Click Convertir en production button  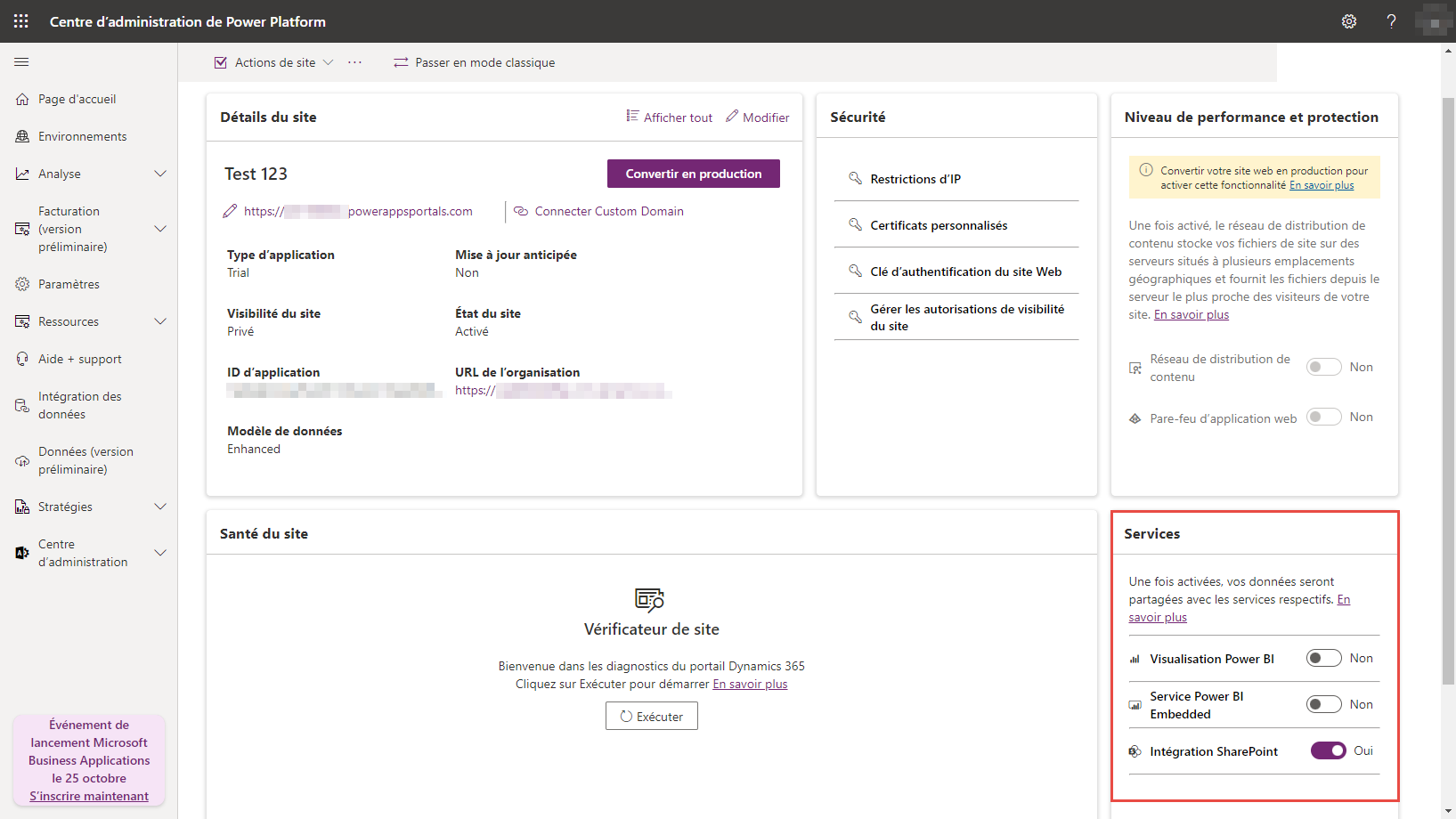[694, 174]
